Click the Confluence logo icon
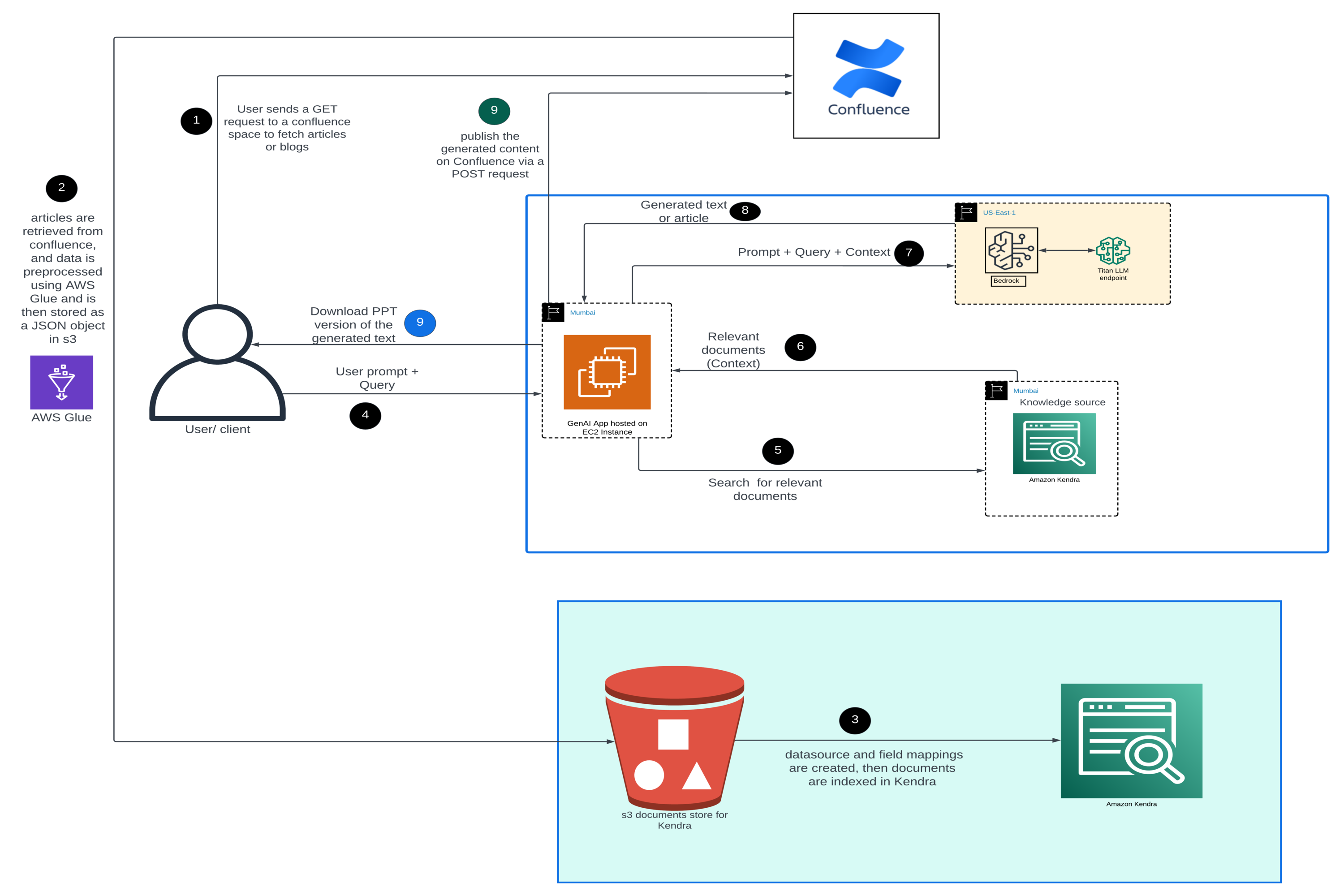 click(868, 68)
